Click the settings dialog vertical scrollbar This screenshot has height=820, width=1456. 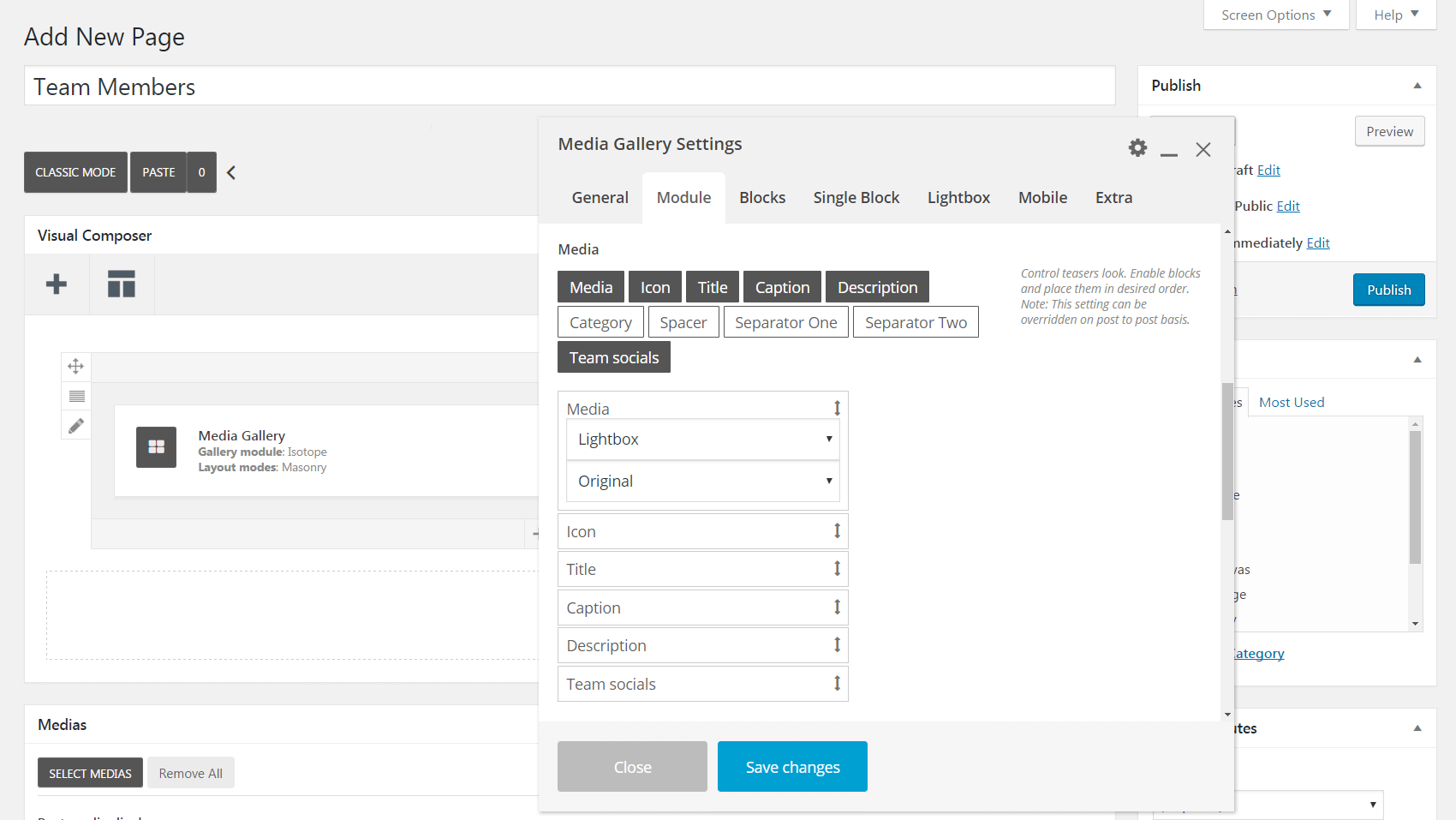[1227, 452]
